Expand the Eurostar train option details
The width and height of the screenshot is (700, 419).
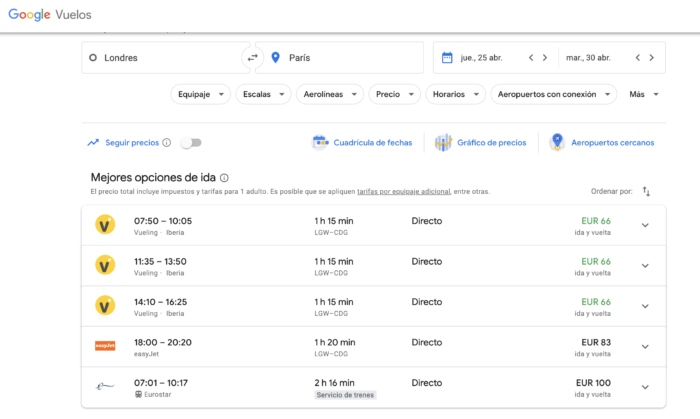[x=644, y=387]
